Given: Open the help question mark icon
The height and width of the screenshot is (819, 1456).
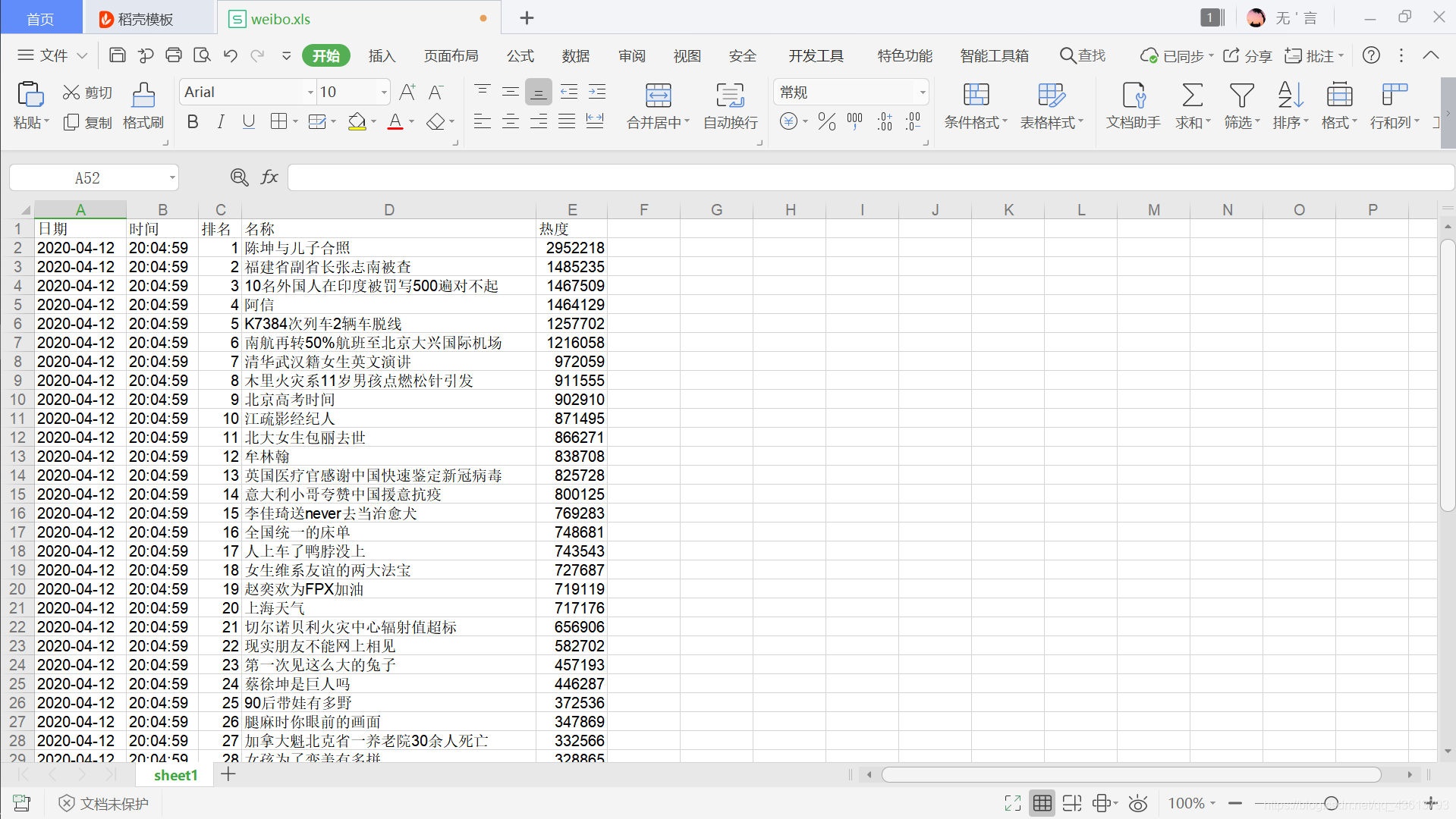Looking at the screenshot, I should (x=1371, y=55).
